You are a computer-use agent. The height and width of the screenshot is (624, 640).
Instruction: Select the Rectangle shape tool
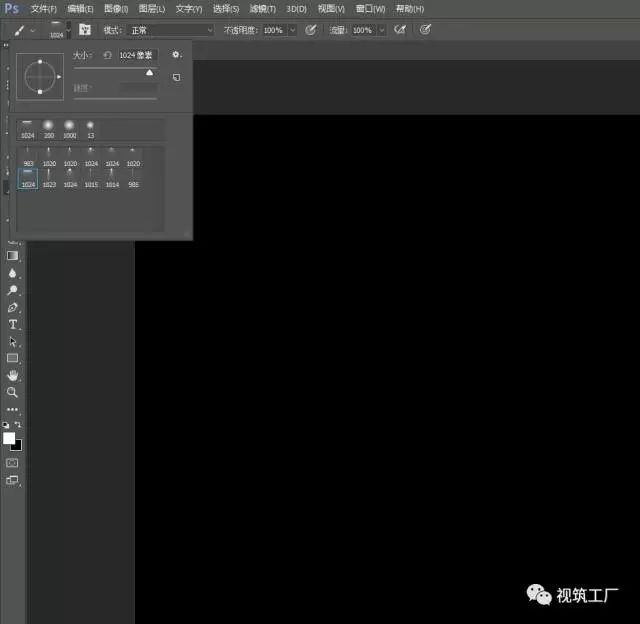(12, 358)
